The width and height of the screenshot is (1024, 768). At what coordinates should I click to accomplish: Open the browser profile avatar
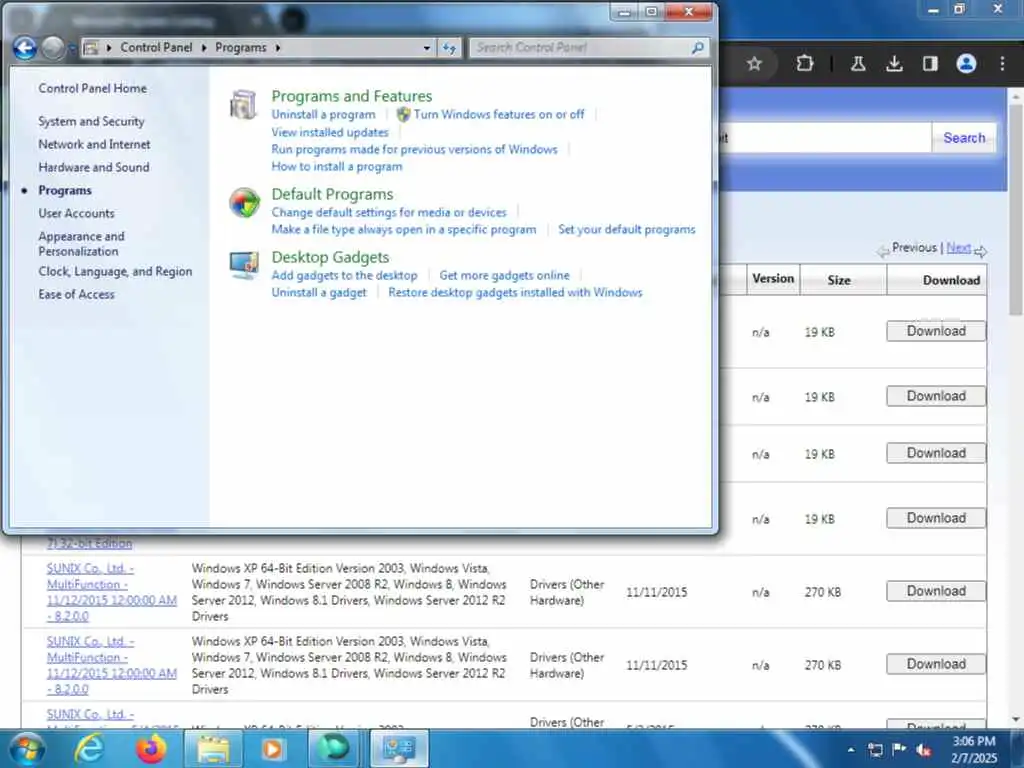(x=966, y=63)
